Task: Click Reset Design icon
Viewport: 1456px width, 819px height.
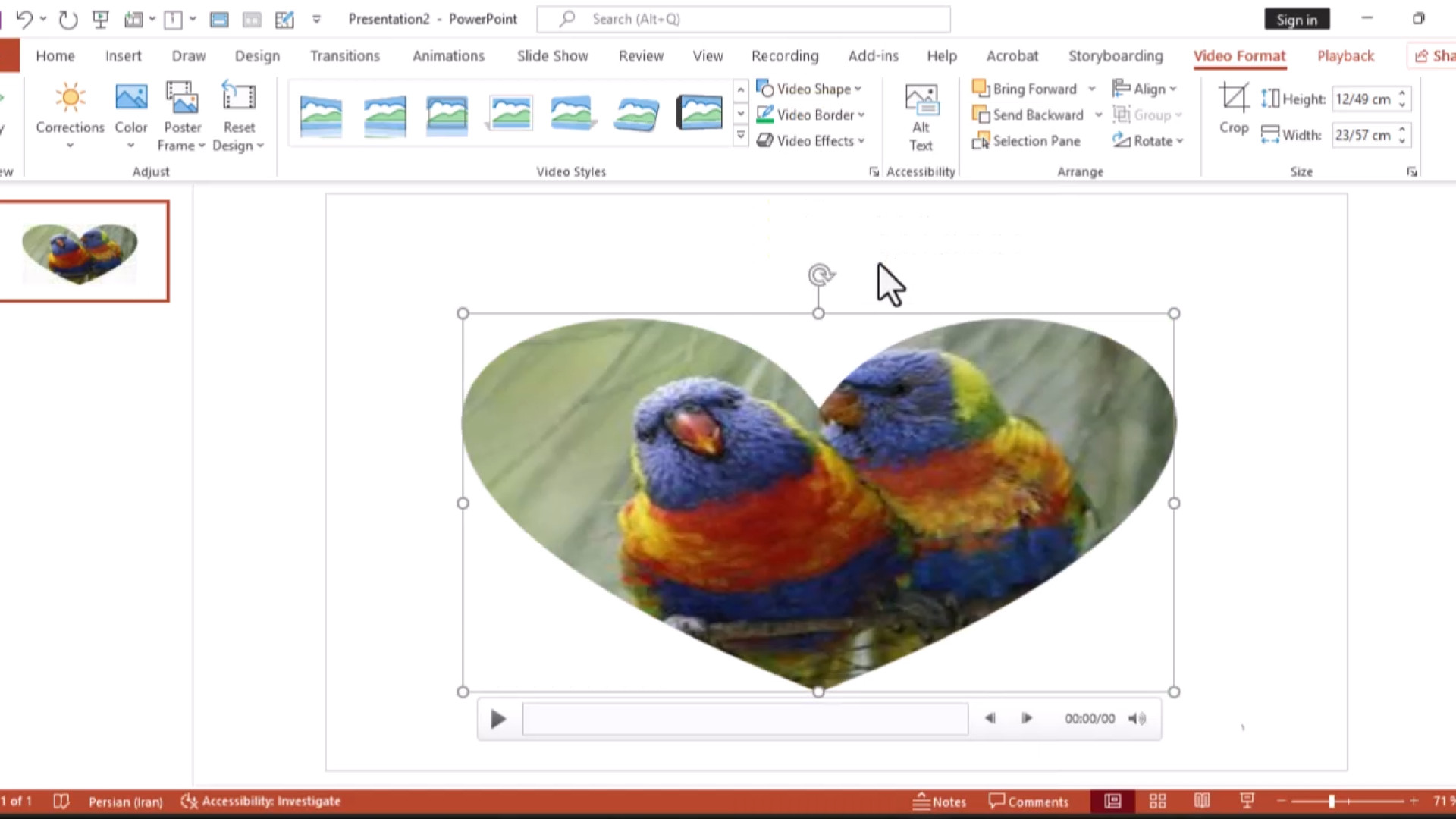Action: [x=238, y=99]
